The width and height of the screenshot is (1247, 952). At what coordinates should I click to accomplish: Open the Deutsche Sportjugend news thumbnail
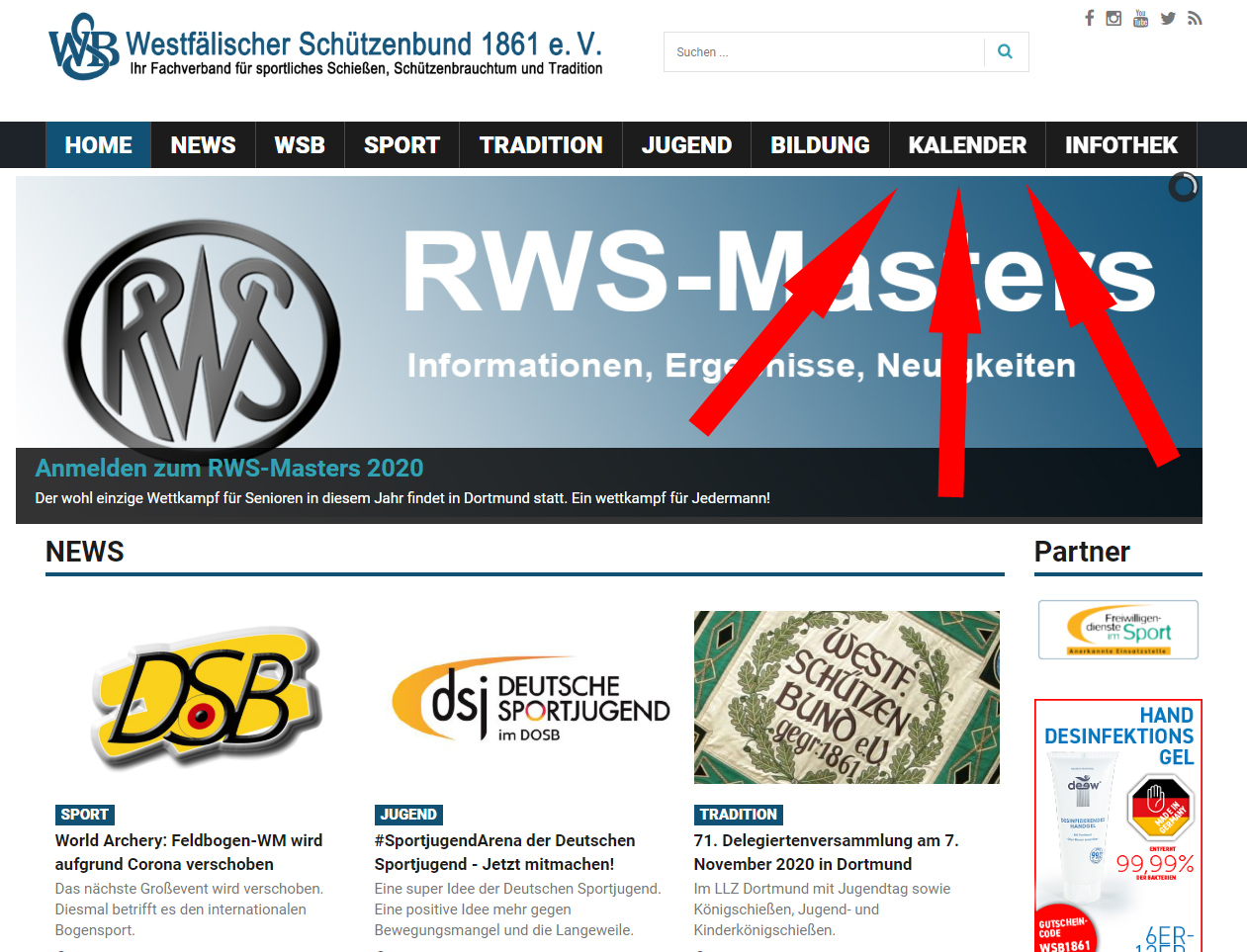tap(527, 698)
